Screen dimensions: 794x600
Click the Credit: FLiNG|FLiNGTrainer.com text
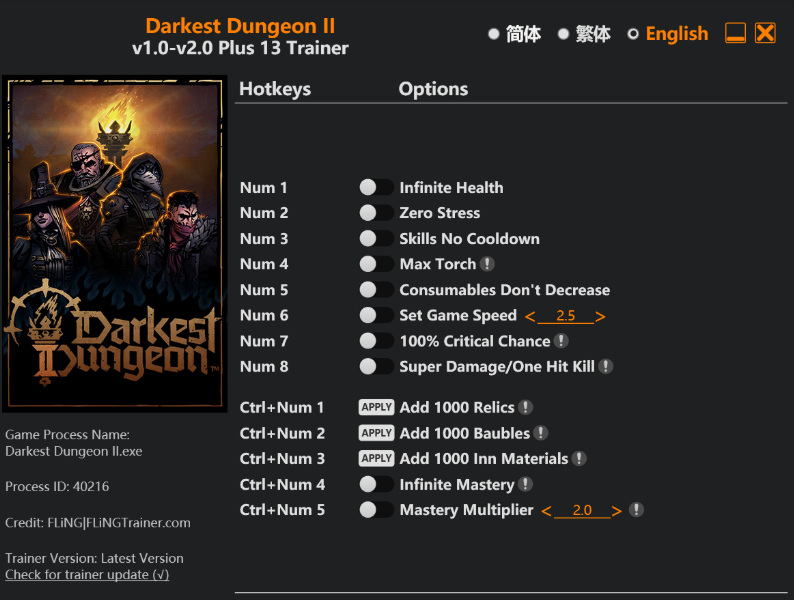tap(98, 523)
